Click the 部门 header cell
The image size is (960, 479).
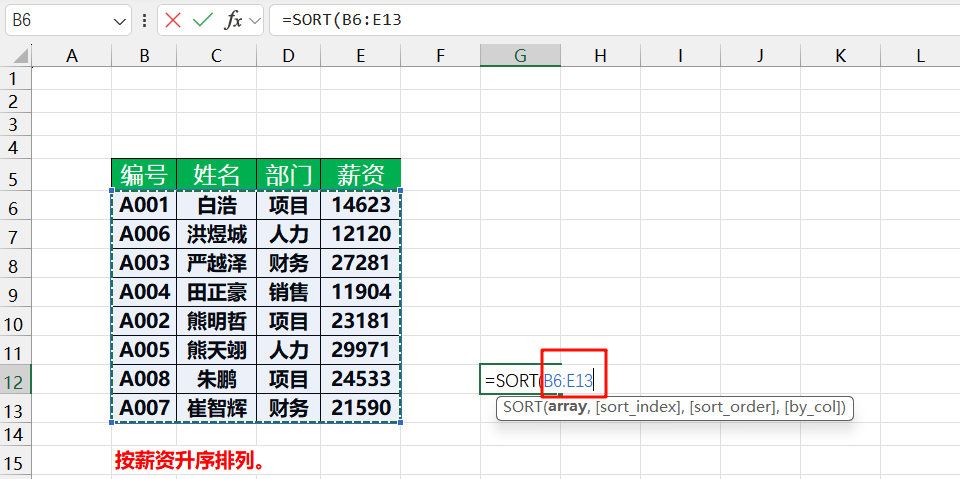click(x=288, y=175)
